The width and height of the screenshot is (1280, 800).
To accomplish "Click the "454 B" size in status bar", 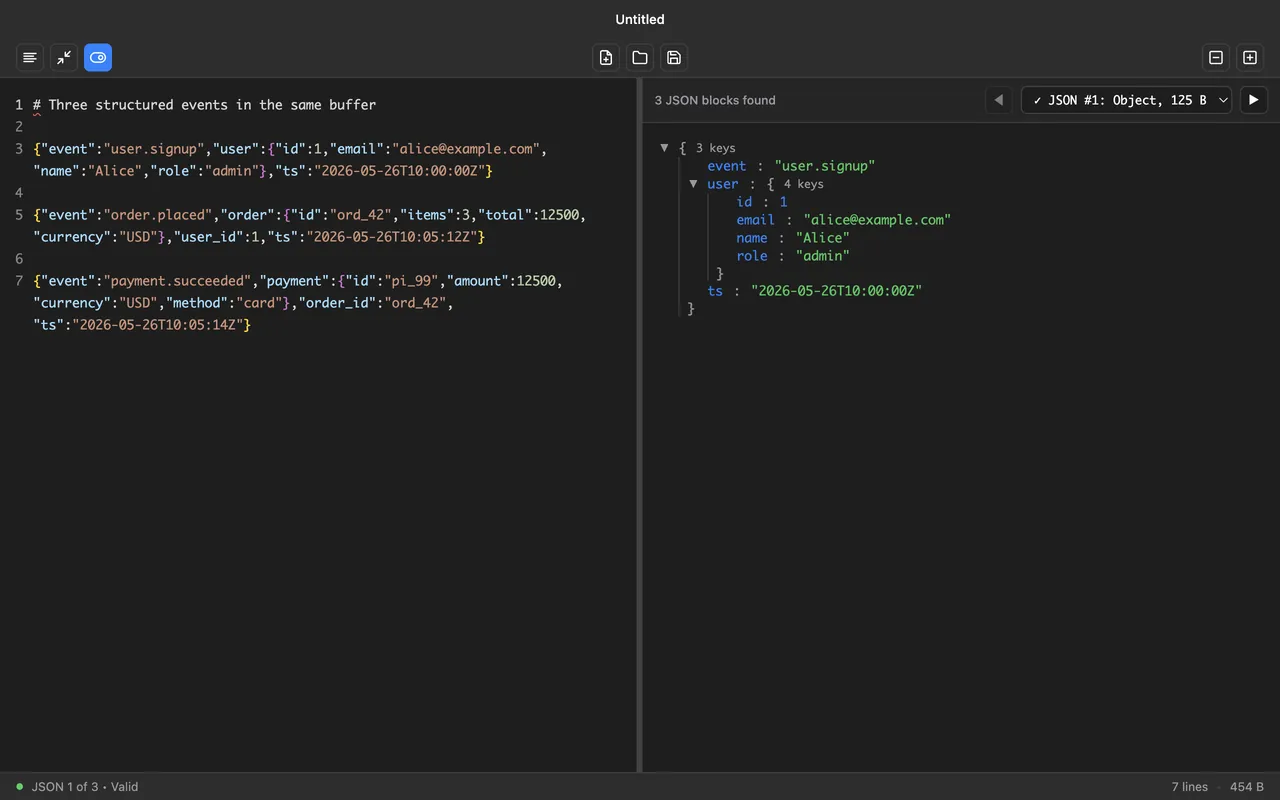I will click(1247, 787).
